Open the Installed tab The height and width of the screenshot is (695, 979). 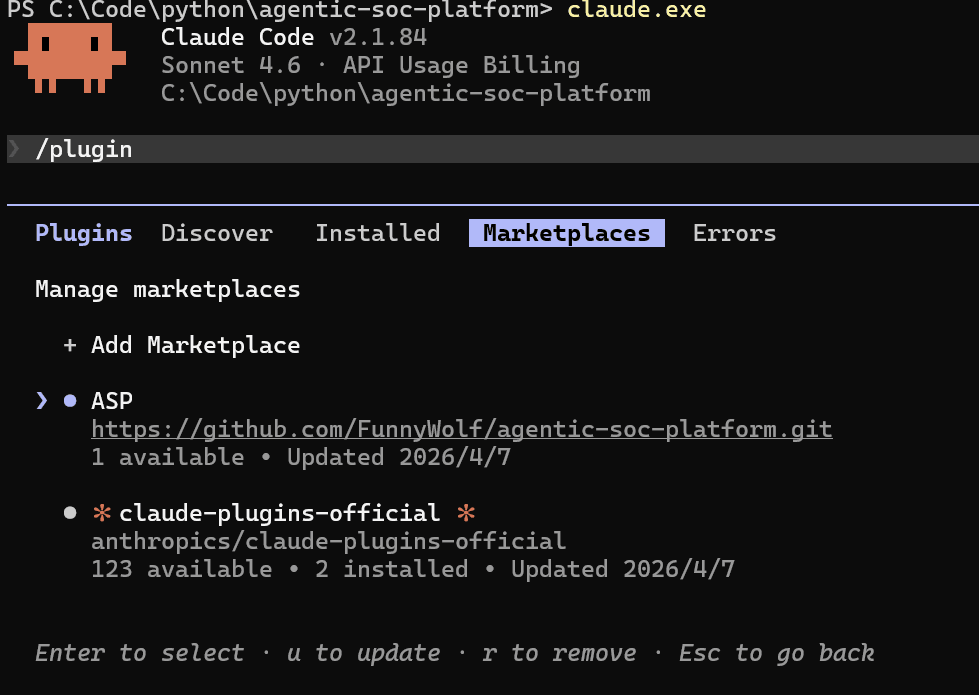pos(377,232)
